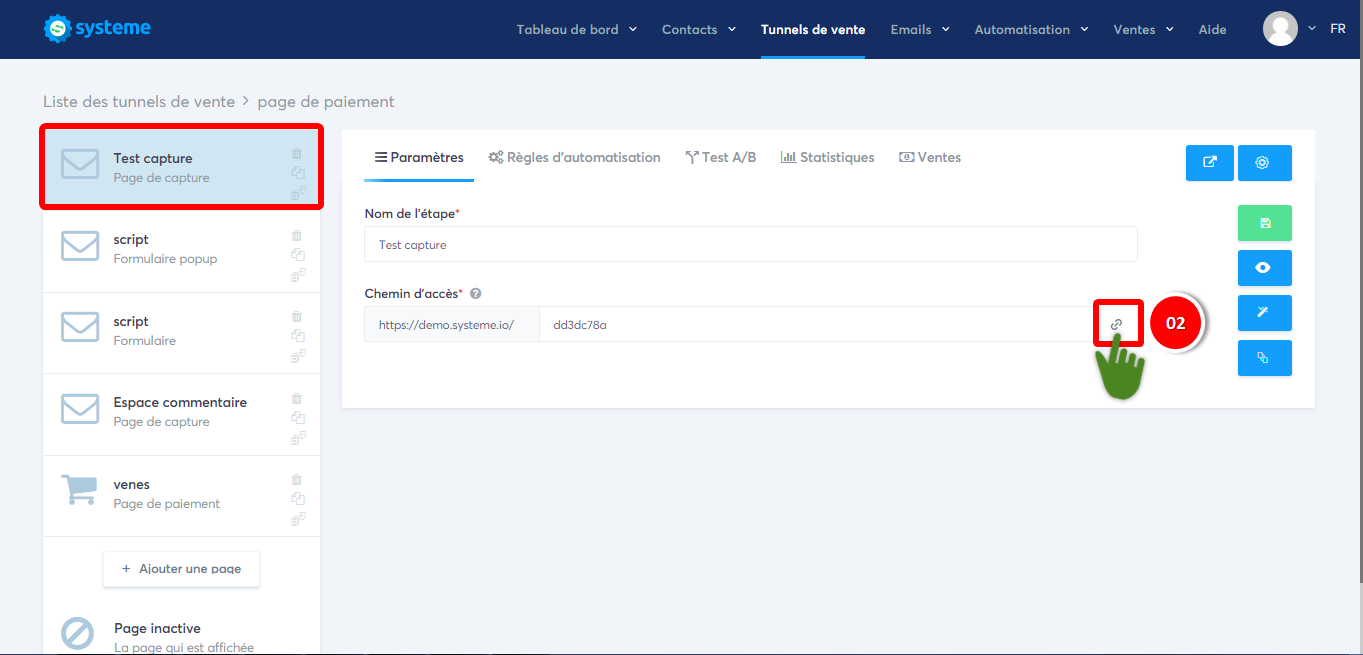The width and height of the screenshot is (1363, 655).
Task: Open the Ventes tab in the step panel
Action: [930, 157]
